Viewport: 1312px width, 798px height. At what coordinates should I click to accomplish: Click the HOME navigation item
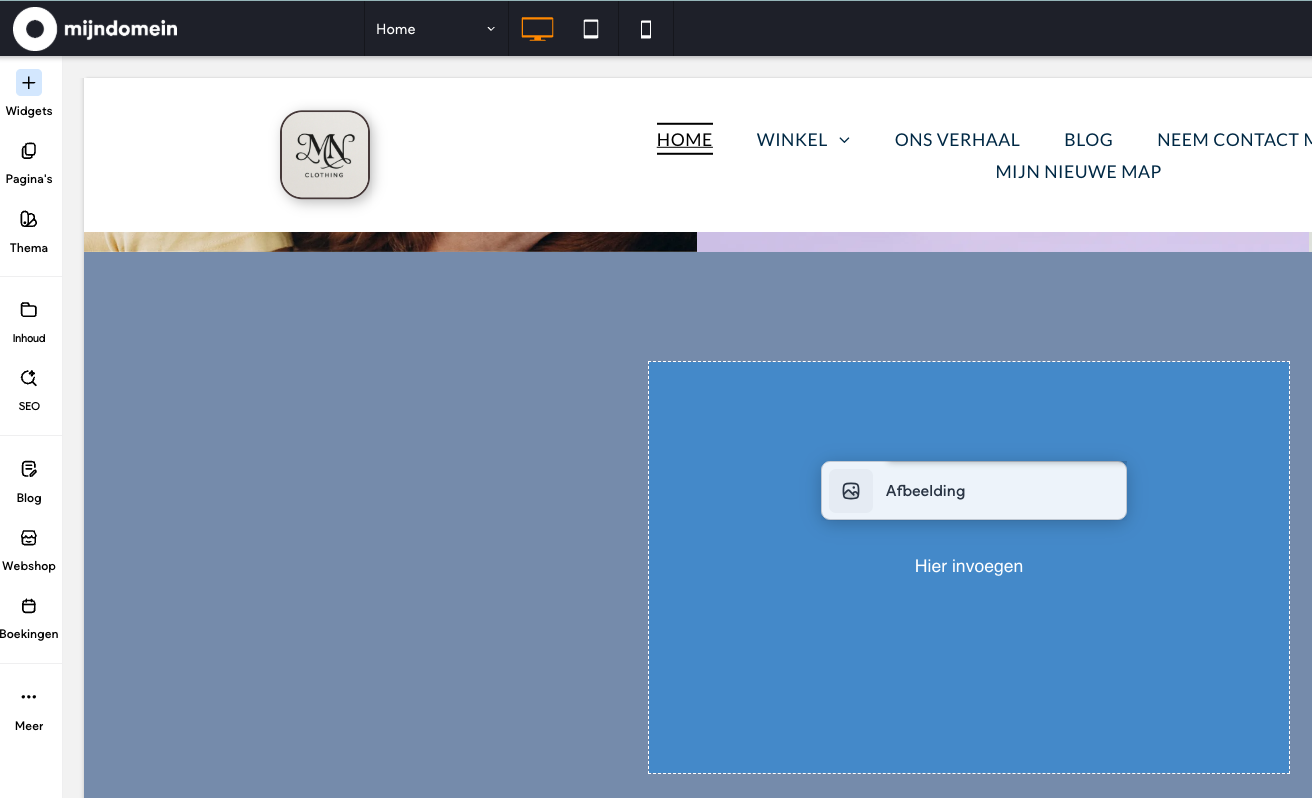(x=684, y=140)
